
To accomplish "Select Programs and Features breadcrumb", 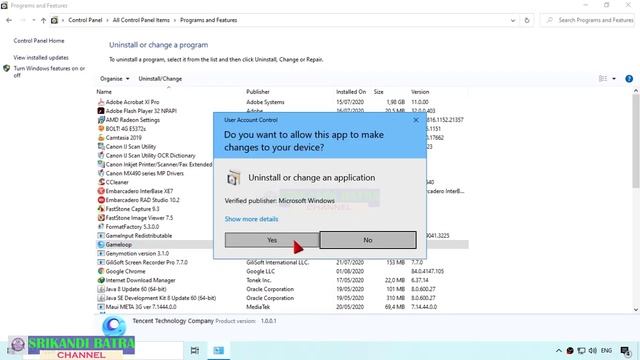I will click(x=209, y=20).
